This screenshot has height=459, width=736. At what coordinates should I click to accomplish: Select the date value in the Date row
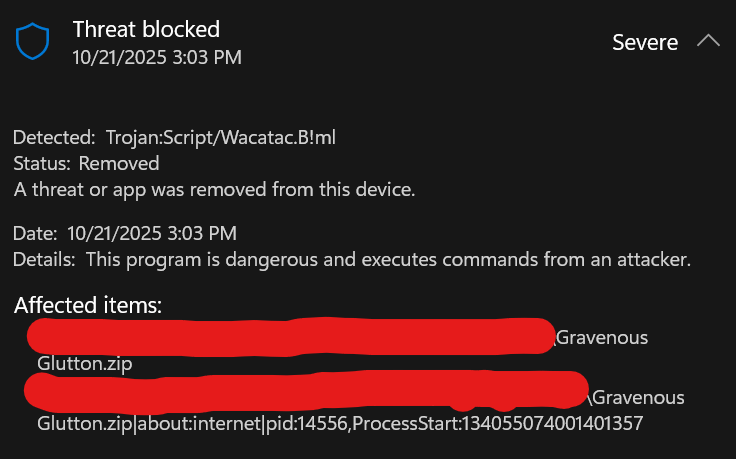click(x=152, y=234)
